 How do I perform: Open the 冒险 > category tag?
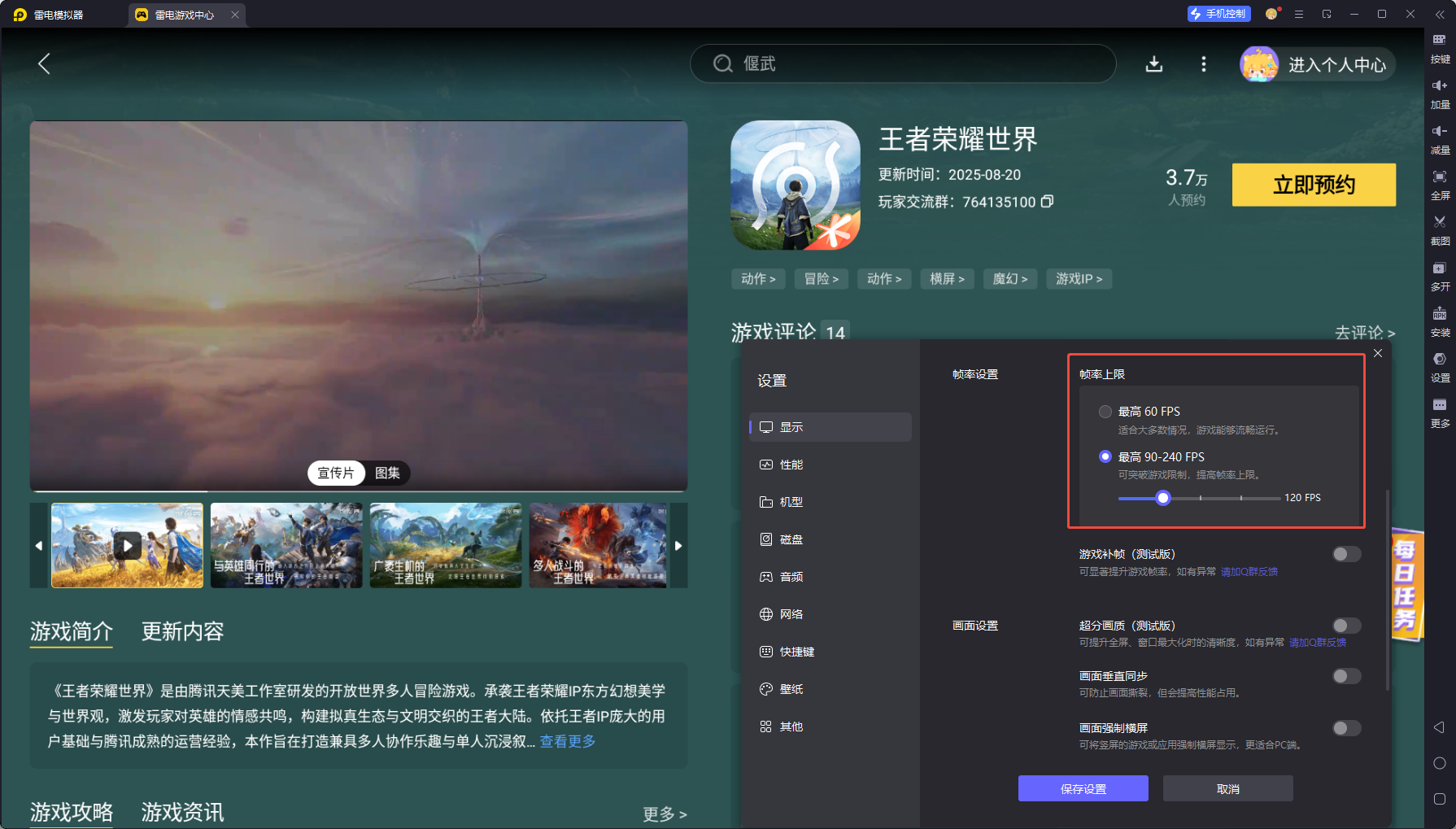coord(822,279)
